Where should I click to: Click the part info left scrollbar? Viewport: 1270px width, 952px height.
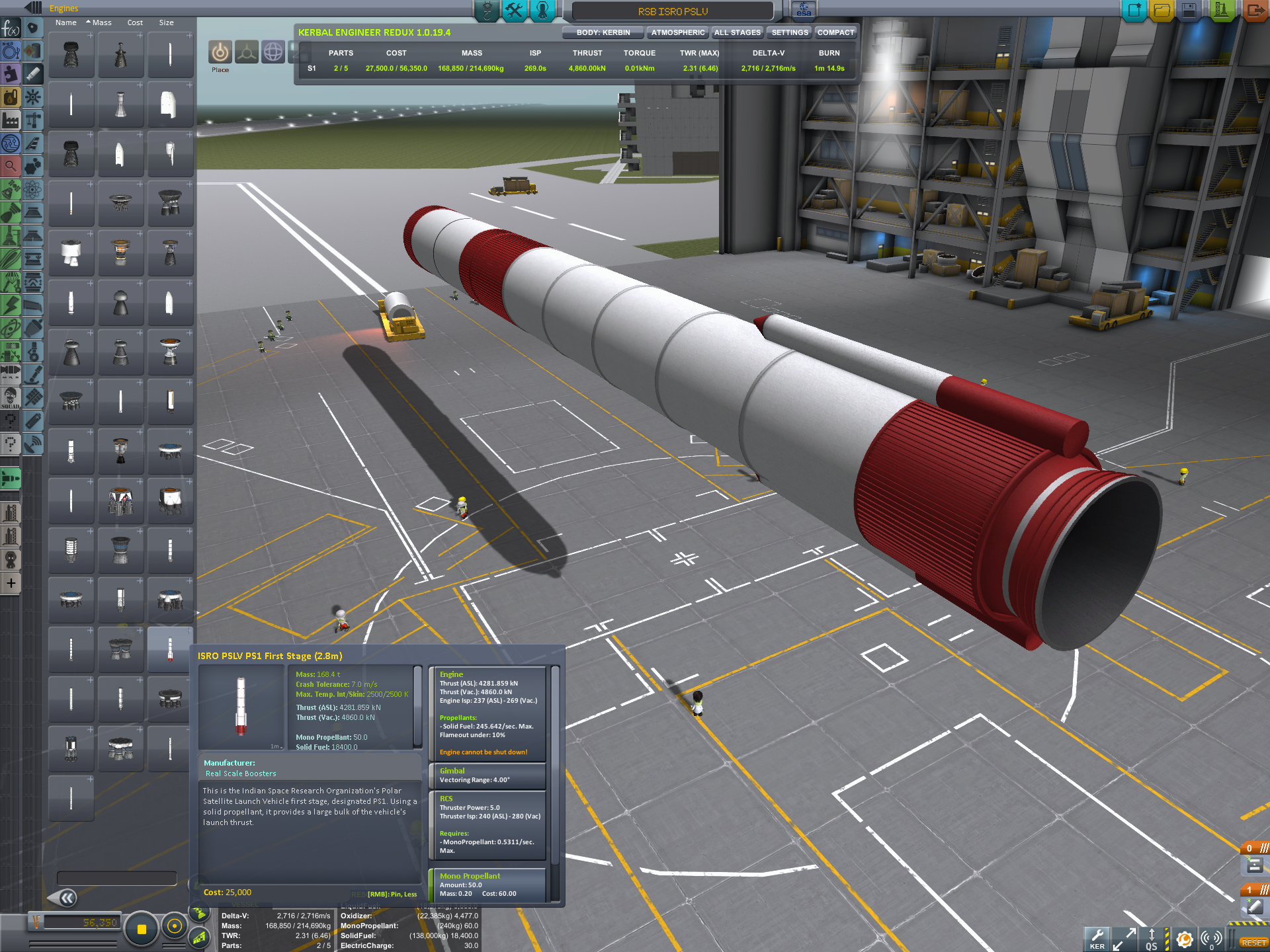[417, 707]
